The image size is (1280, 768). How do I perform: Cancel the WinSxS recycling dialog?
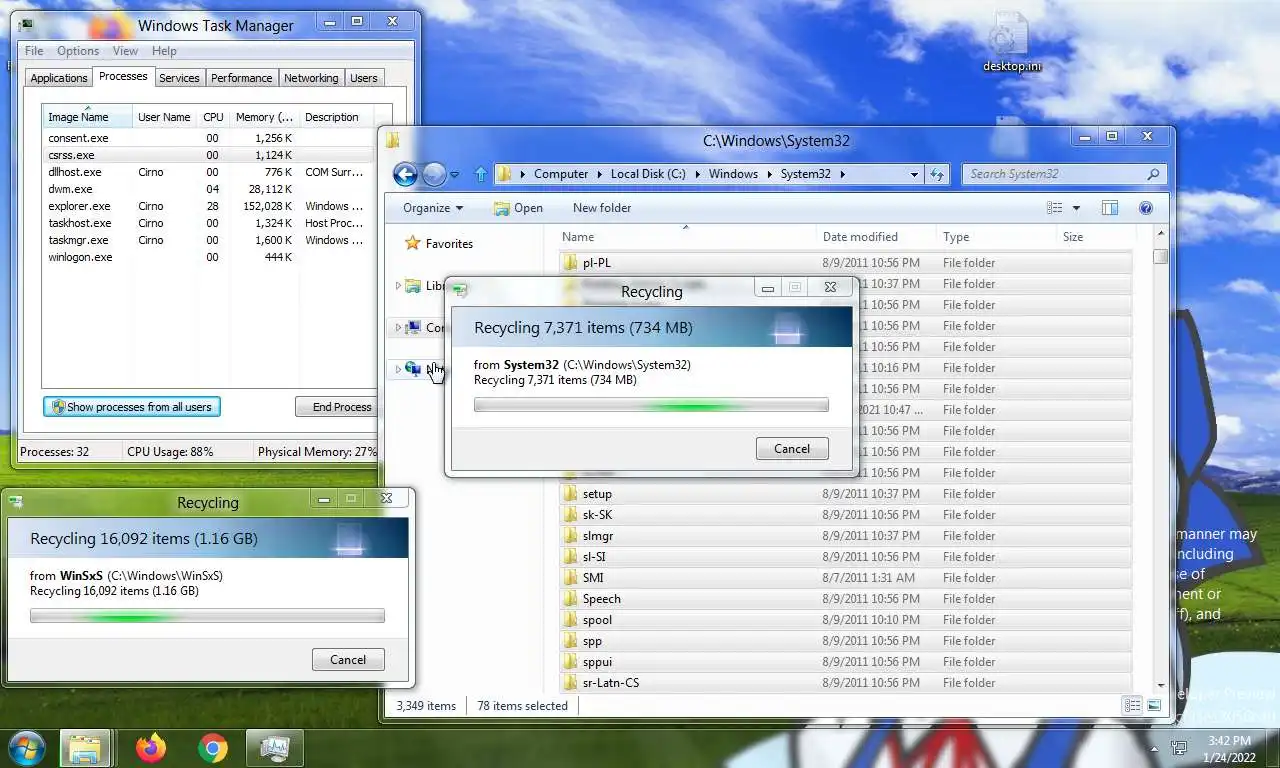(x=348, y=659)
